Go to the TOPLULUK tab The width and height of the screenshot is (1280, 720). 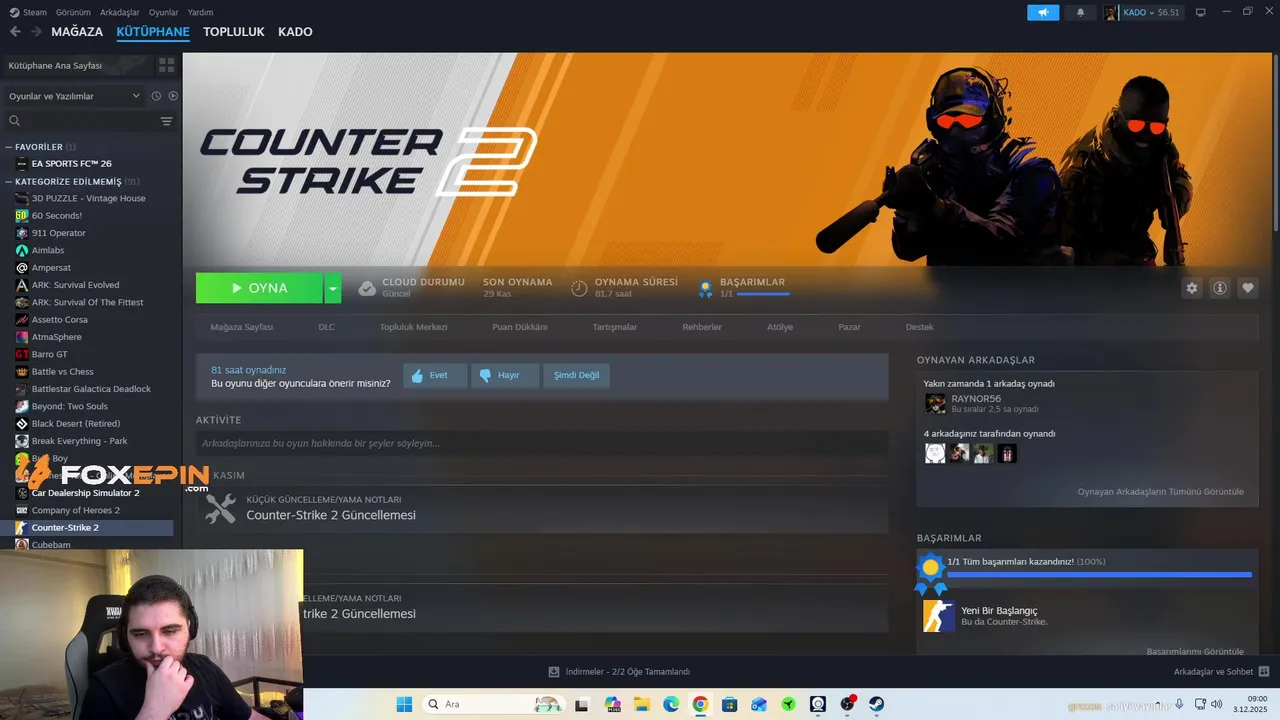[x=234, y=32]
